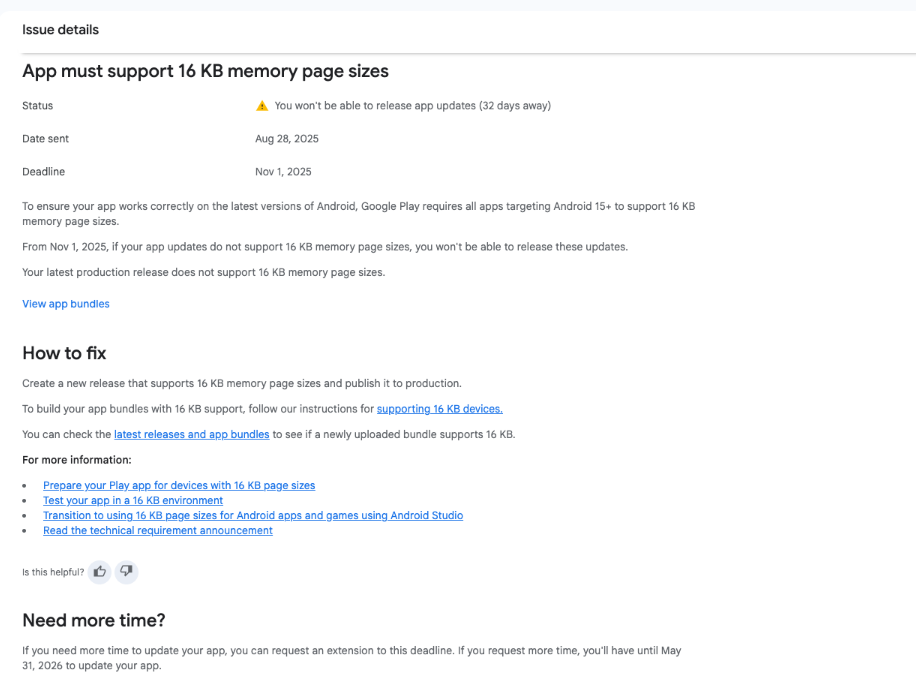Screen dimensions: 916x676
Task: Click the thumbs down not helpful icon
Action: tap(126, 572)
